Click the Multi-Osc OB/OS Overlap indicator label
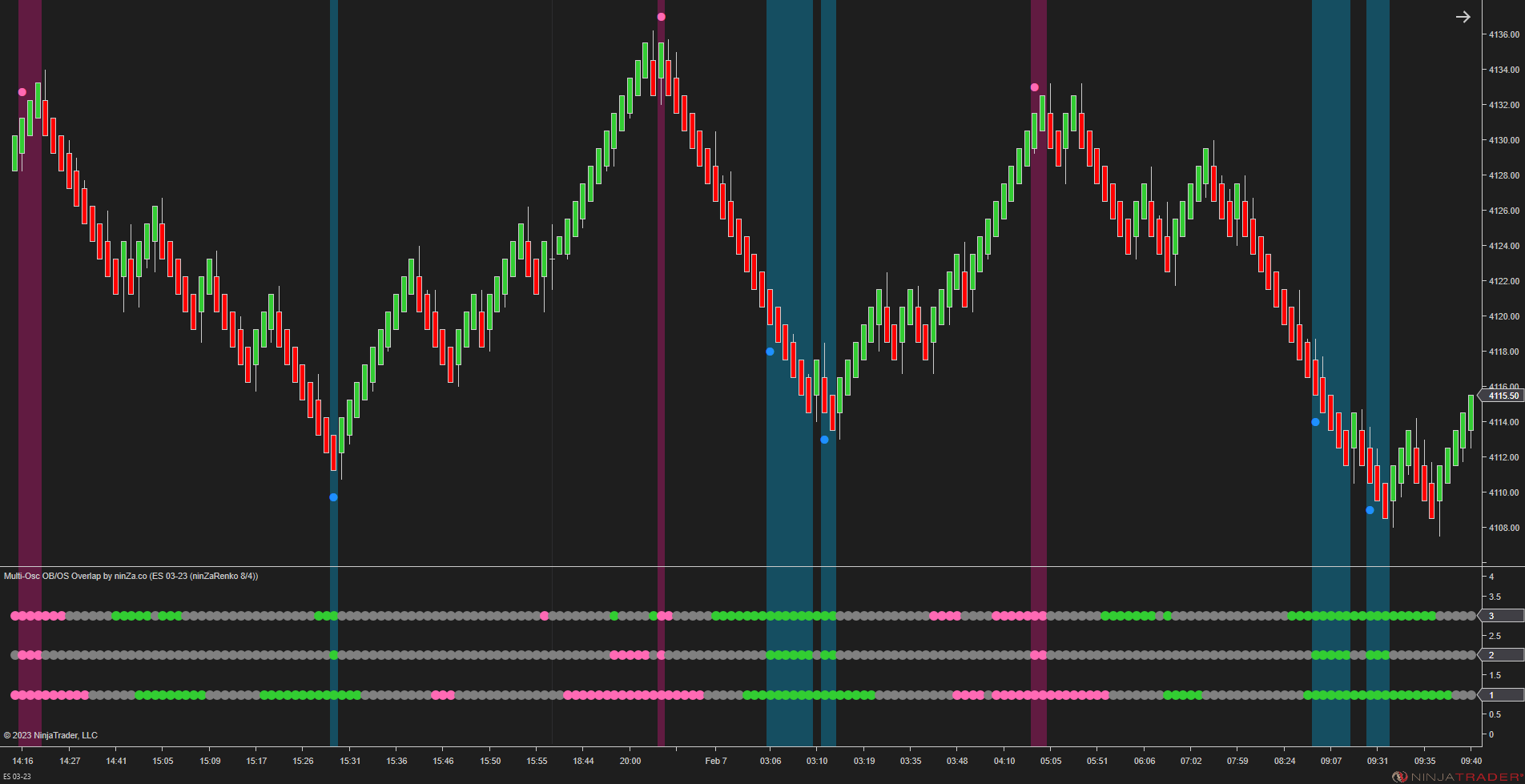 click(131, 576)
